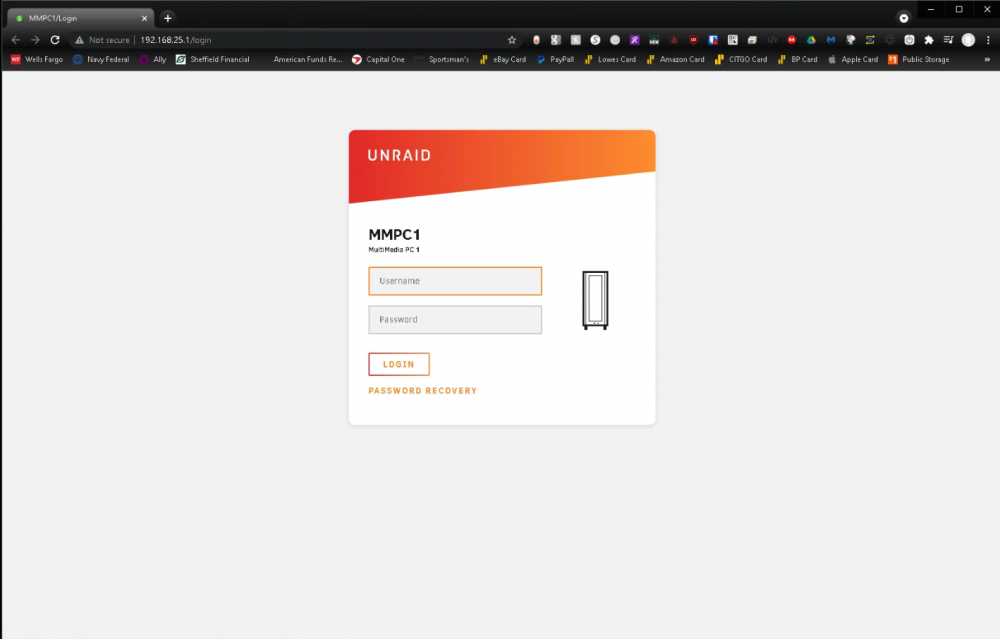Reload the Unraid login page
The height and width of the screenshot is (639, 1000).
pyautogui.click(x=55, y=40)
